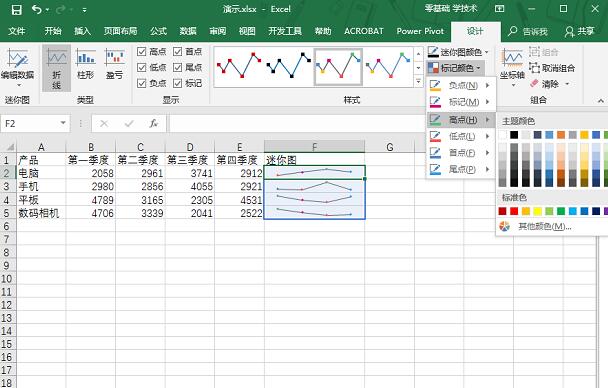608x388 pixels.
Task: Switch sparkline type to 柱形 column
Action: coord(85,65)
